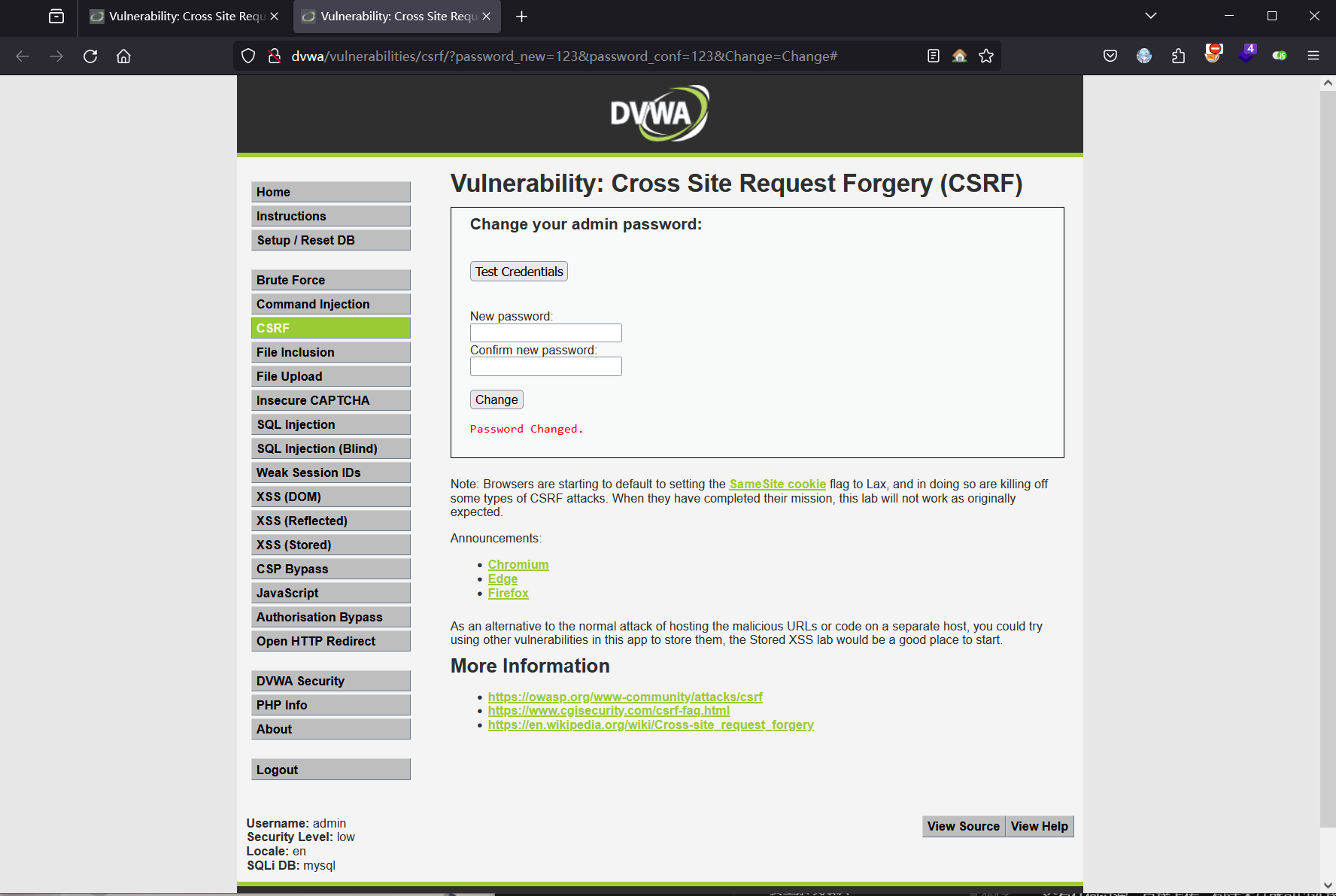This screenshot has height=896, width=1336.
Task: Open the Edge announcement link
Action: pos(503,579)
